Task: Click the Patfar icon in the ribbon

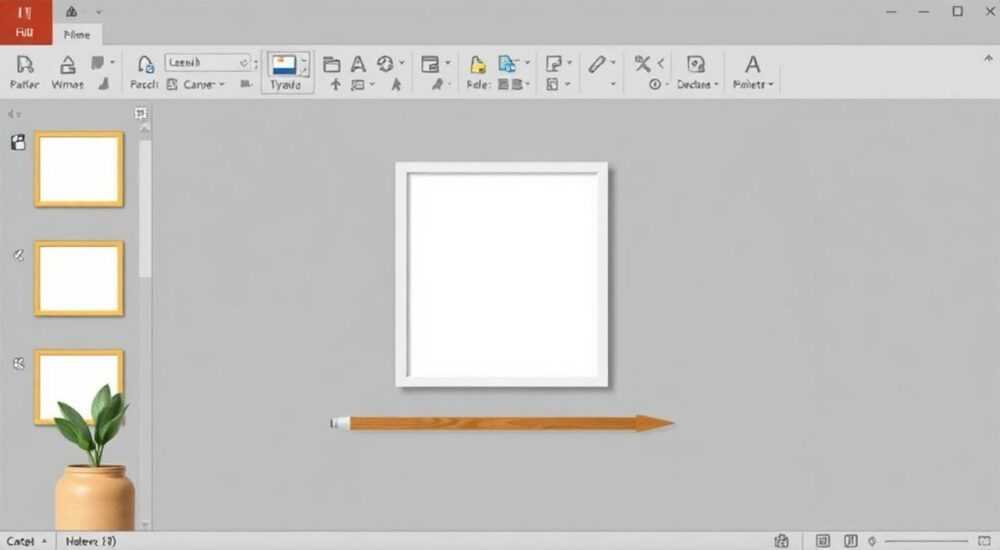Action: 24,64
